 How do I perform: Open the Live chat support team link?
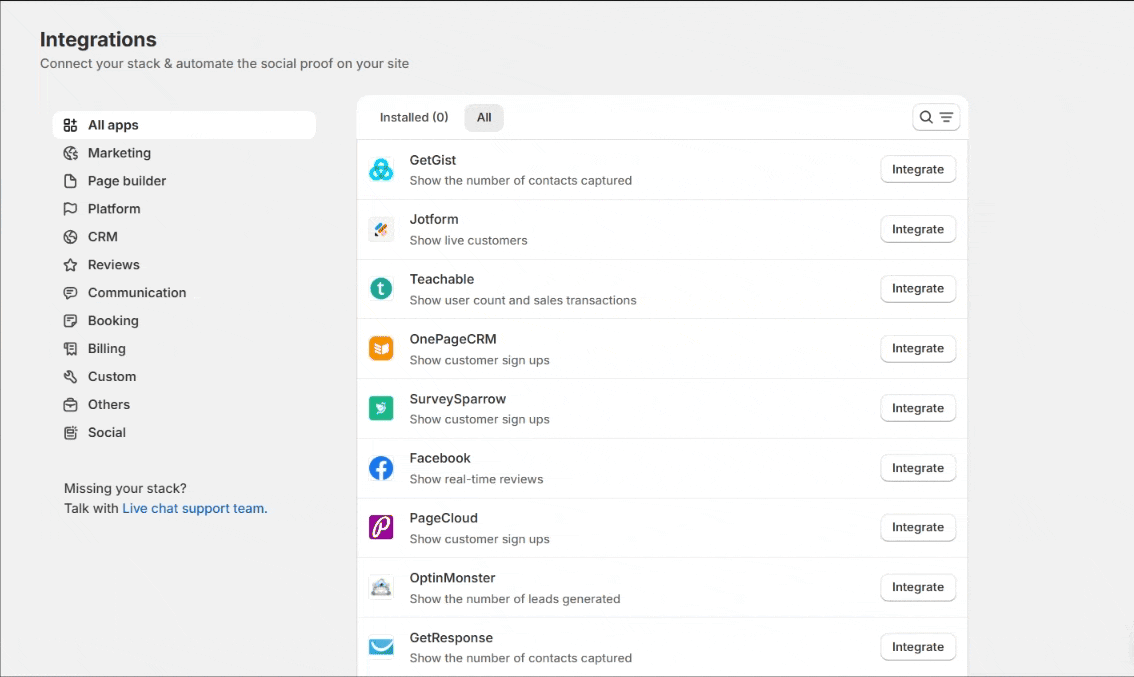(194, 508)
